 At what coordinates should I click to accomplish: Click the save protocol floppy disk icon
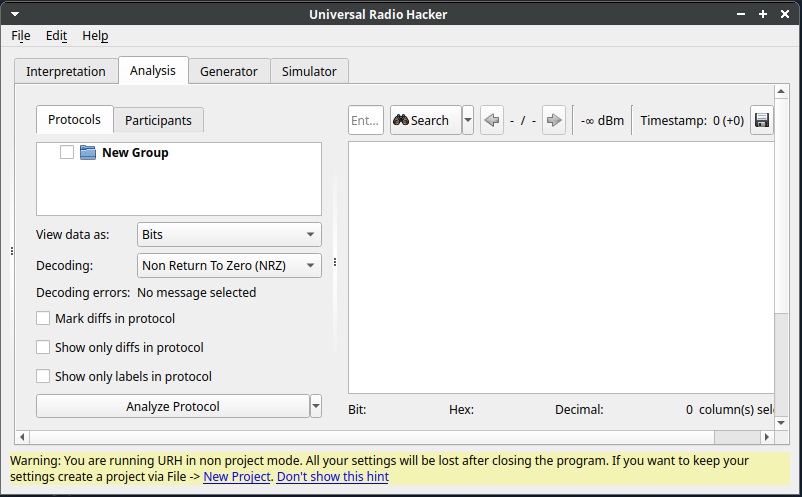[x=762, y=120]
